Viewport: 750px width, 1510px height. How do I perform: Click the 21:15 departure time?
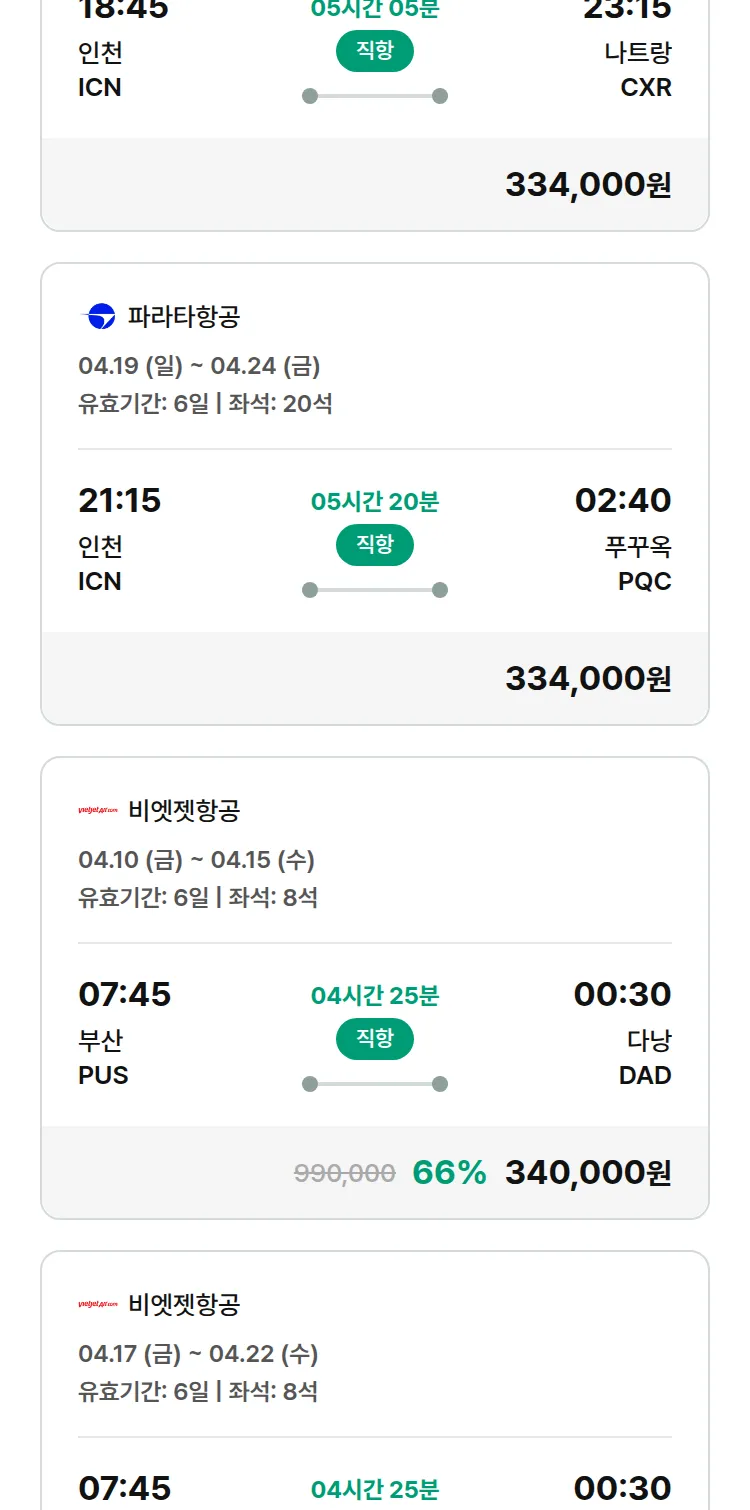120,500
